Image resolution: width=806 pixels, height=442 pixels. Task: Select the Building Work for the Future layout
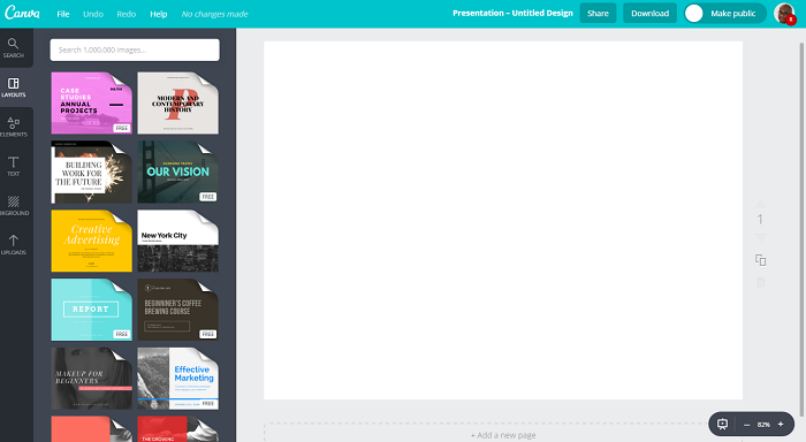91,172
